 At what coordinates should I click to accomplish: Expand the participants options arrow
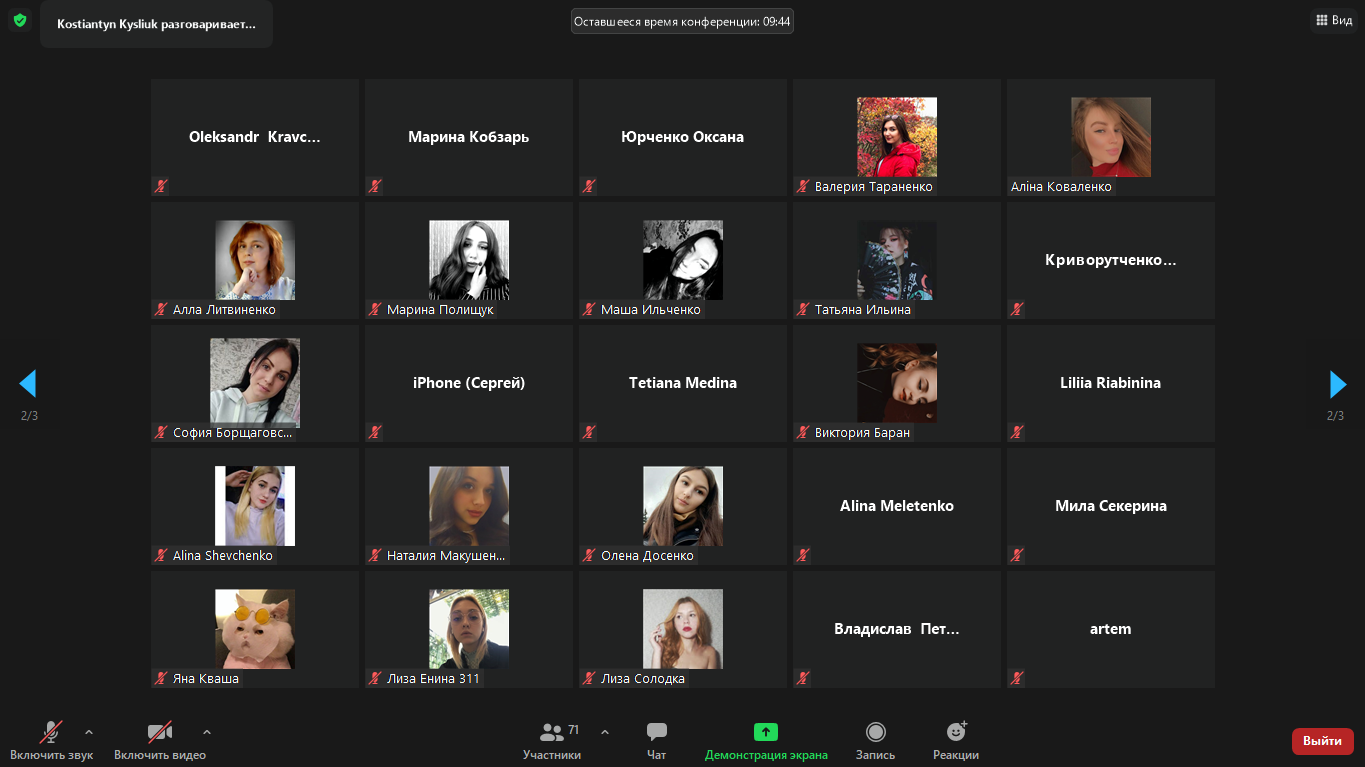(605, 731)
